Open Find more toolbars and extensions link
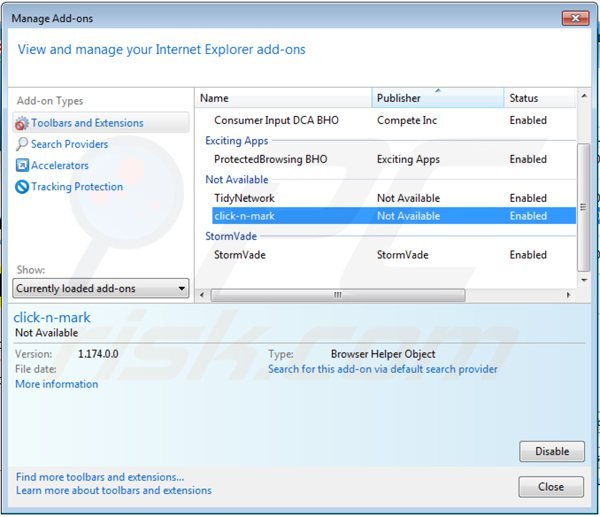Screen dimensions: 600x517 point(100,477)
